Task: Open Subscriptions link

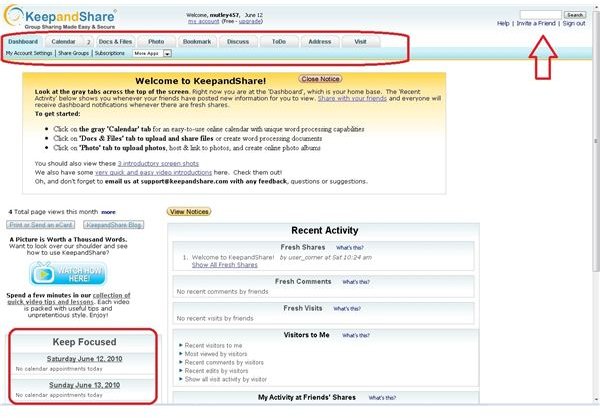Action: point(109,53)
